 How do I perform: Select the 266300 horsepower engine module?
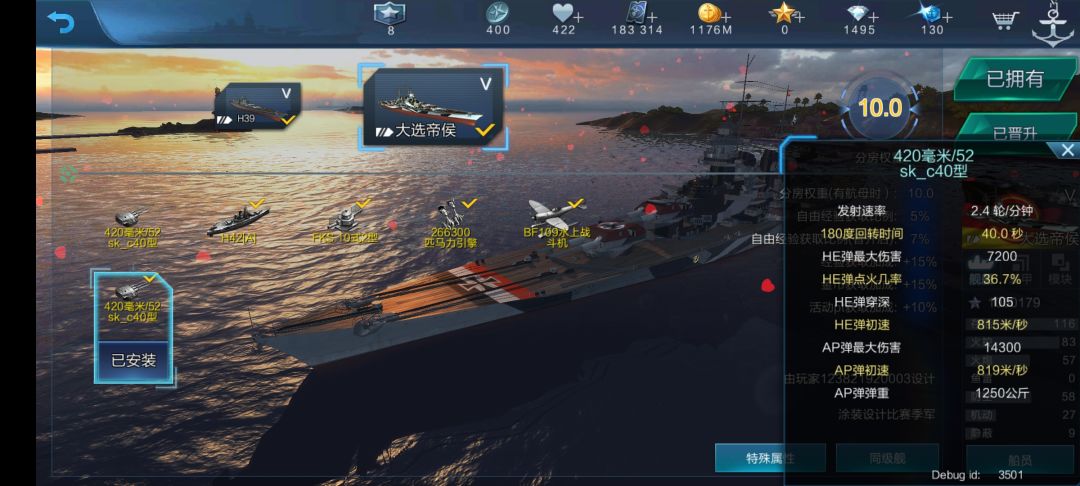(450, 223)
